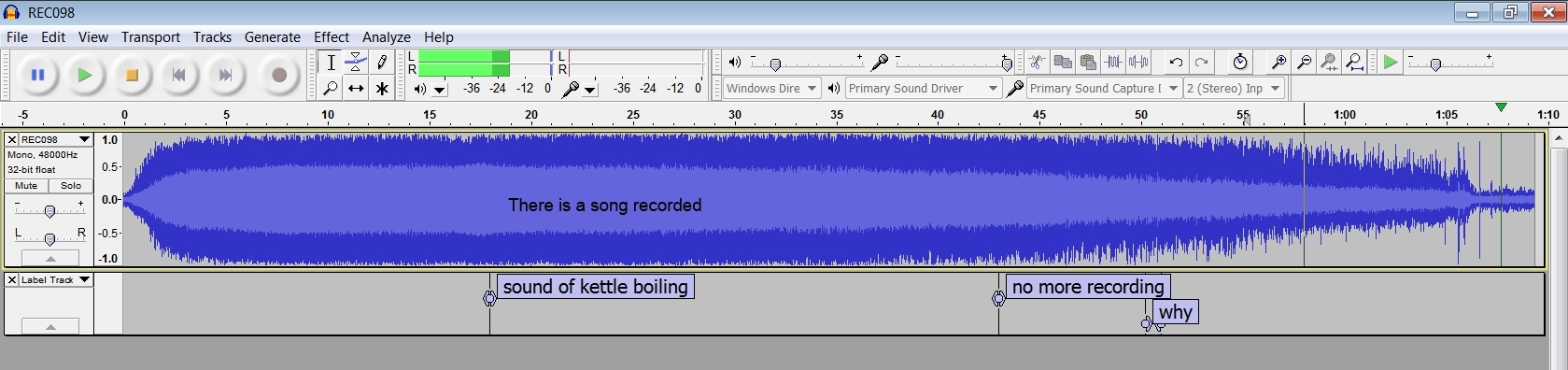Open the Windows DirectSound host dropdown
This screenshot has width=1568, height=370.
point(772,89)
